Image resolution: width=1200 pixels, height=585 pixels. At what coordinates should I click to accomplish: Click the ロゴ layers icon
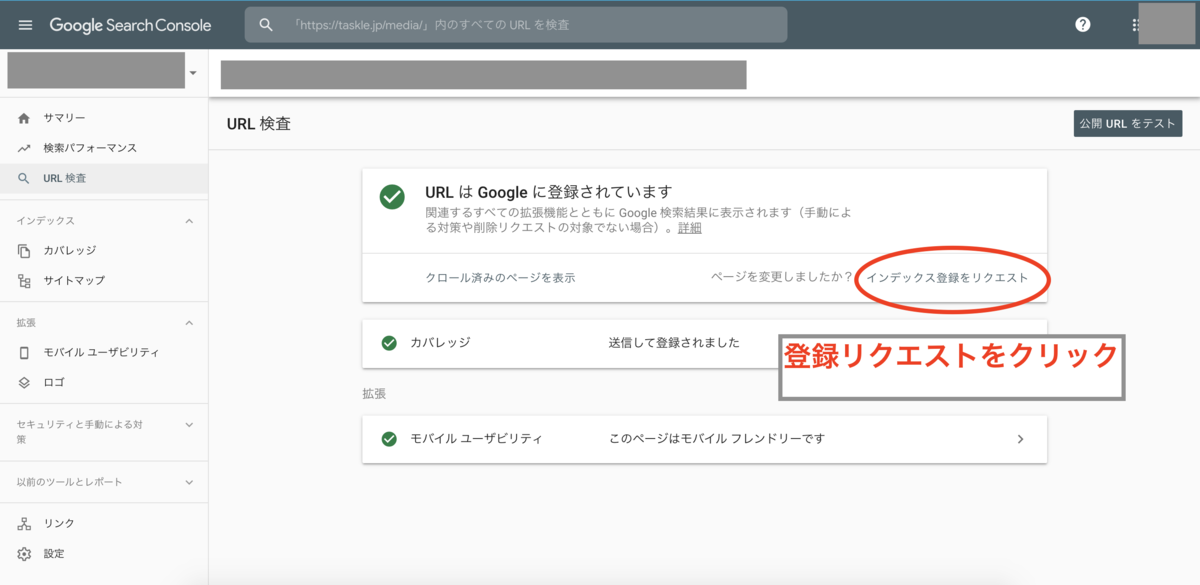tap(24, 382)
